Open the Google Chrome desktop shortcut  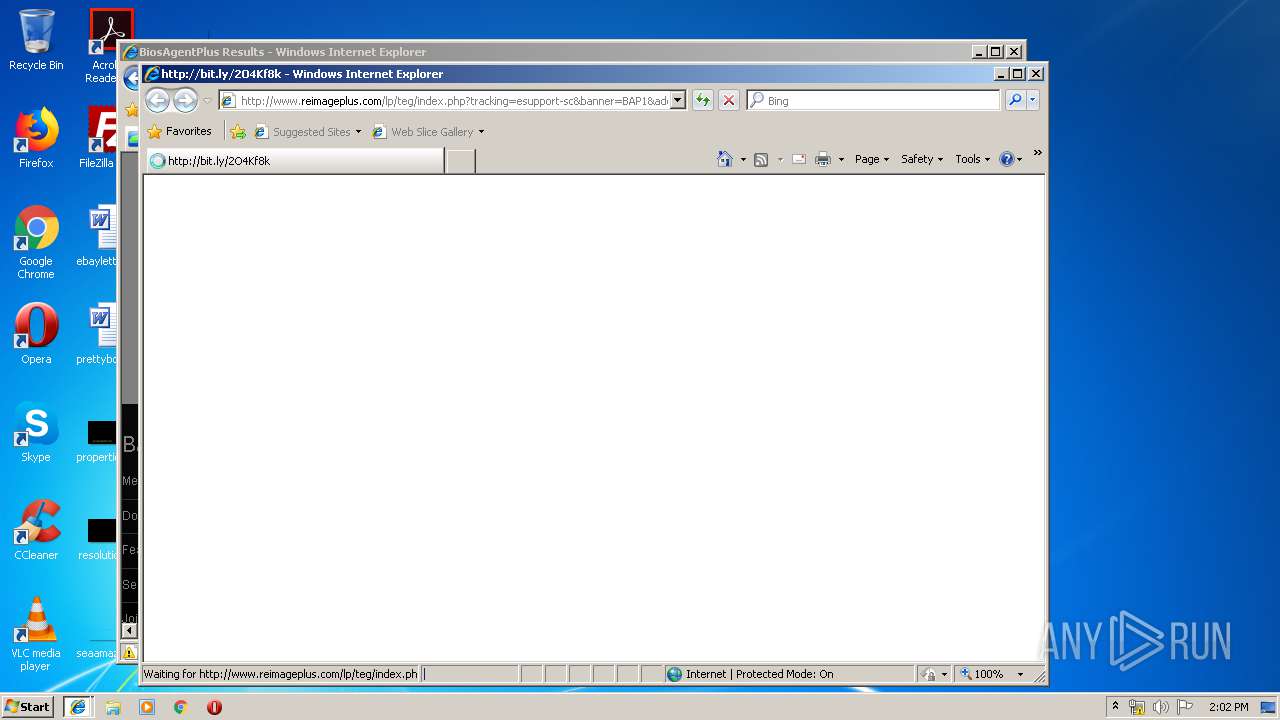36,242
